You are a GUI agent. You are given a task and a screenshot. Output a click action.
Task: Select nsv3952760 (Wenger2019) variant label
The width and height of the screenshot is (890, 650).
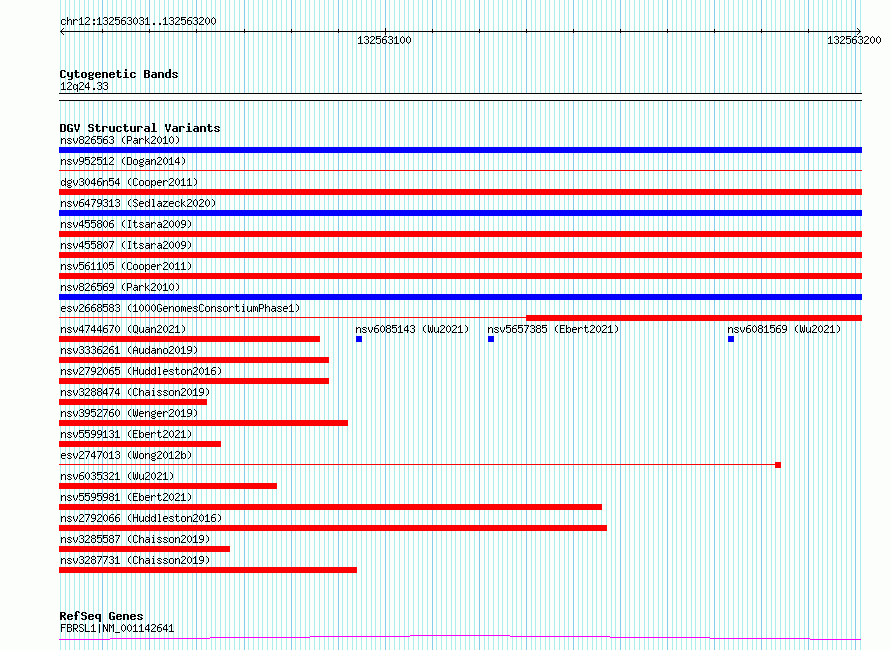pyautogui.click(x=129, y=413)
